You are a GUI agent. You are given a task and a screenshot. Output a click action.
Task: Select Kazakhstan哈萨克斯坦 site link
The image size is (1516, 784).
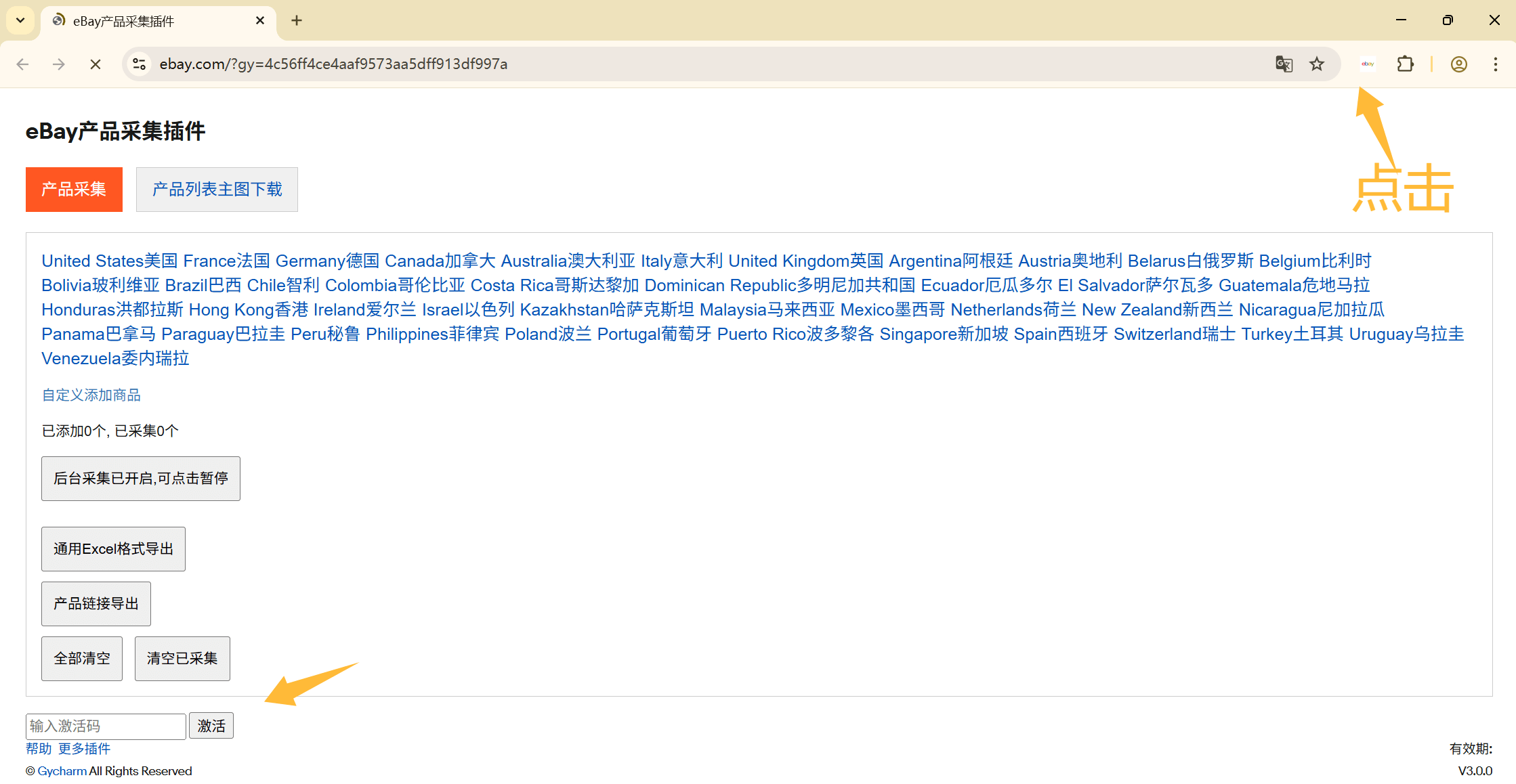(607, 310)
